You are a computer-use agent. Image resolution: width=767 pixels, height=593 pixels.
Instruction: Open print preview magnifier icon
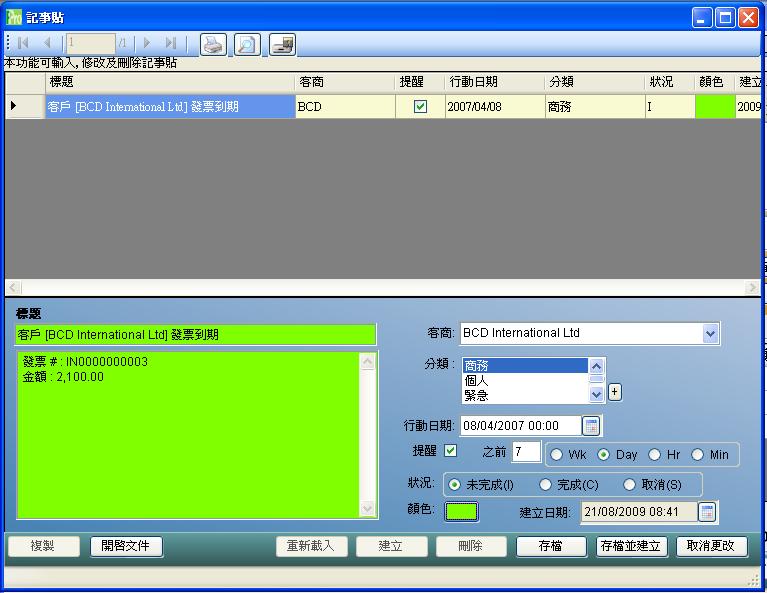(246, 43)
